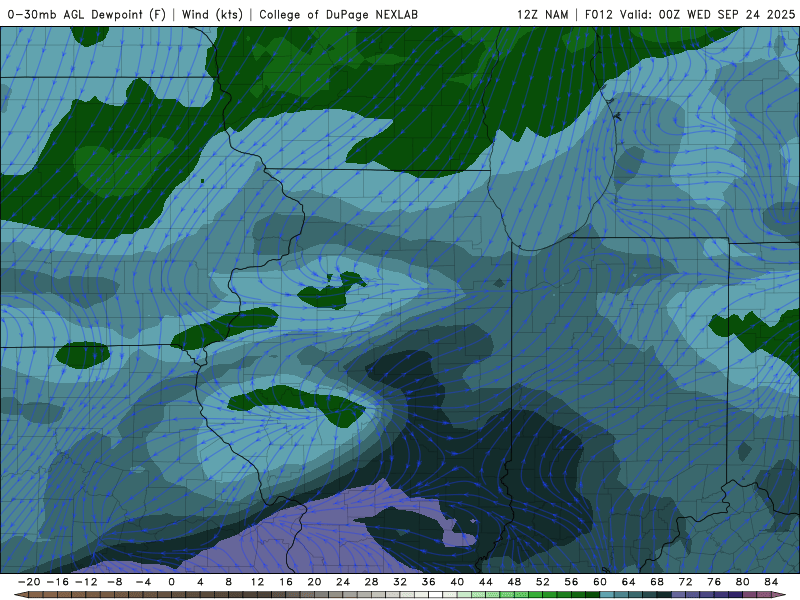Click the '4' color scale label

200,582
